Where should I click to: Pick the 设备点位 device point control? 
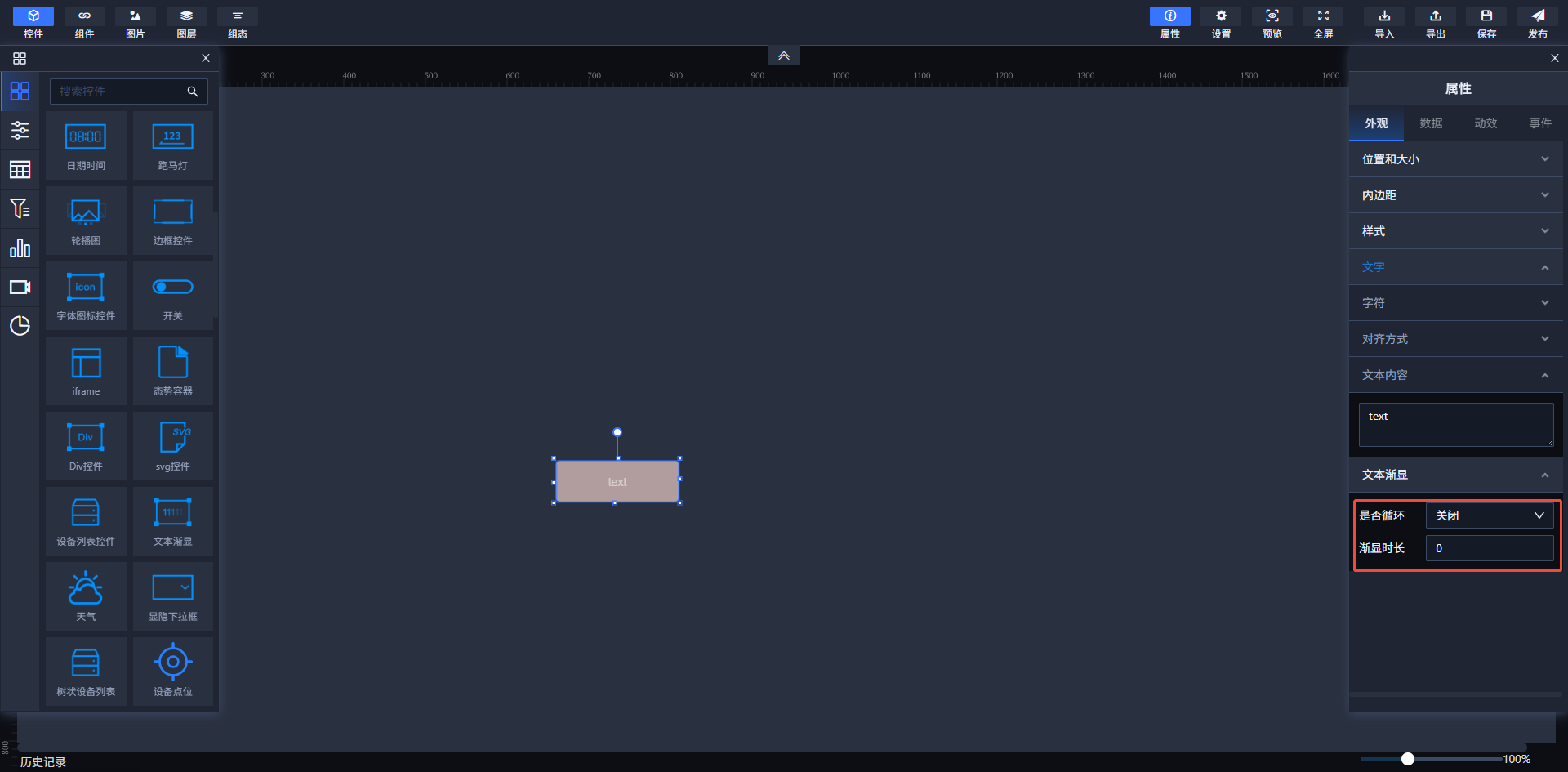coord(173,672)
